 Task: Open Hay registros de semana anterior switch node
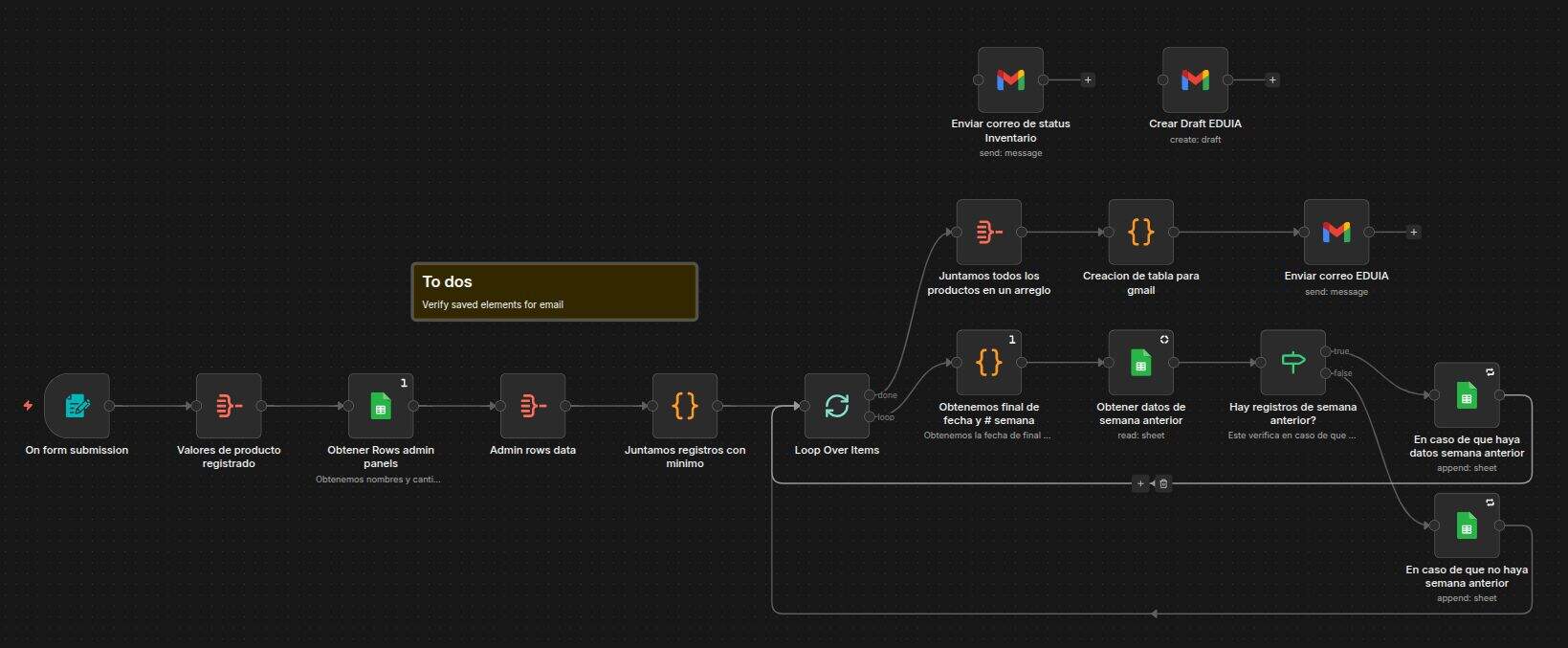tap(1293, 363)
